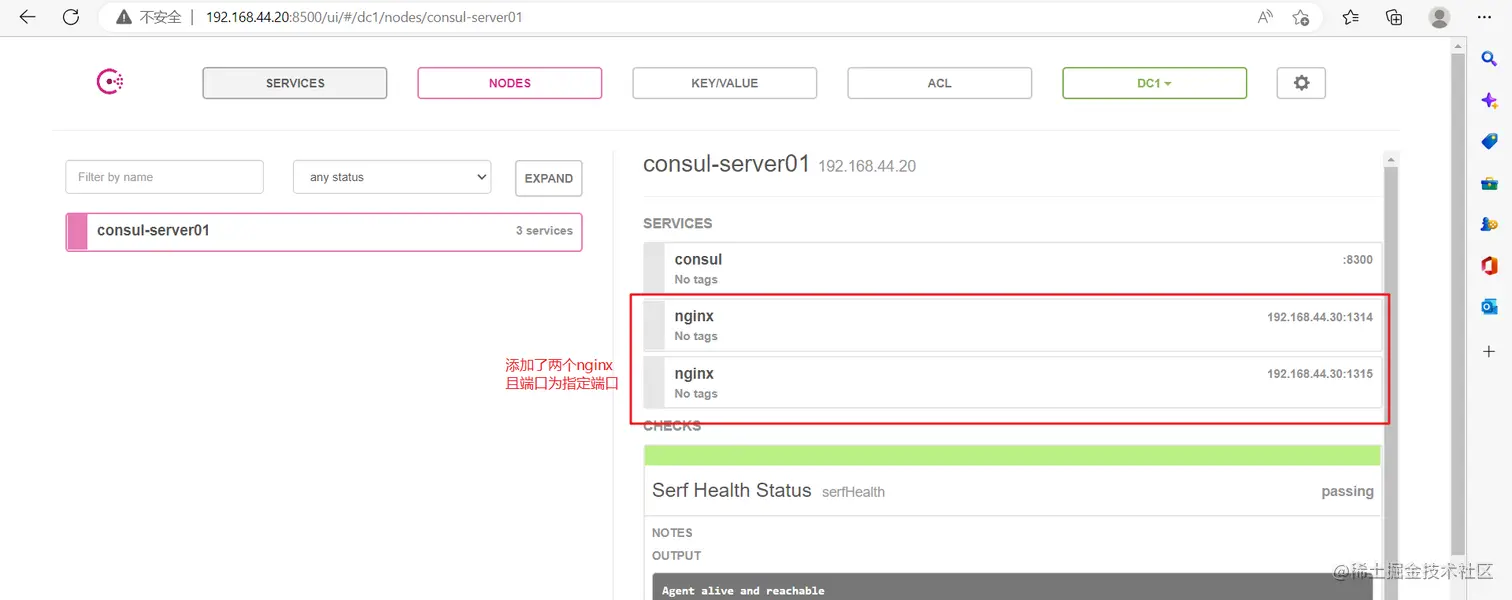Click the browser profile avatar
The height and width of the screenshot is (600, 1512).
tap(1439, 17)
